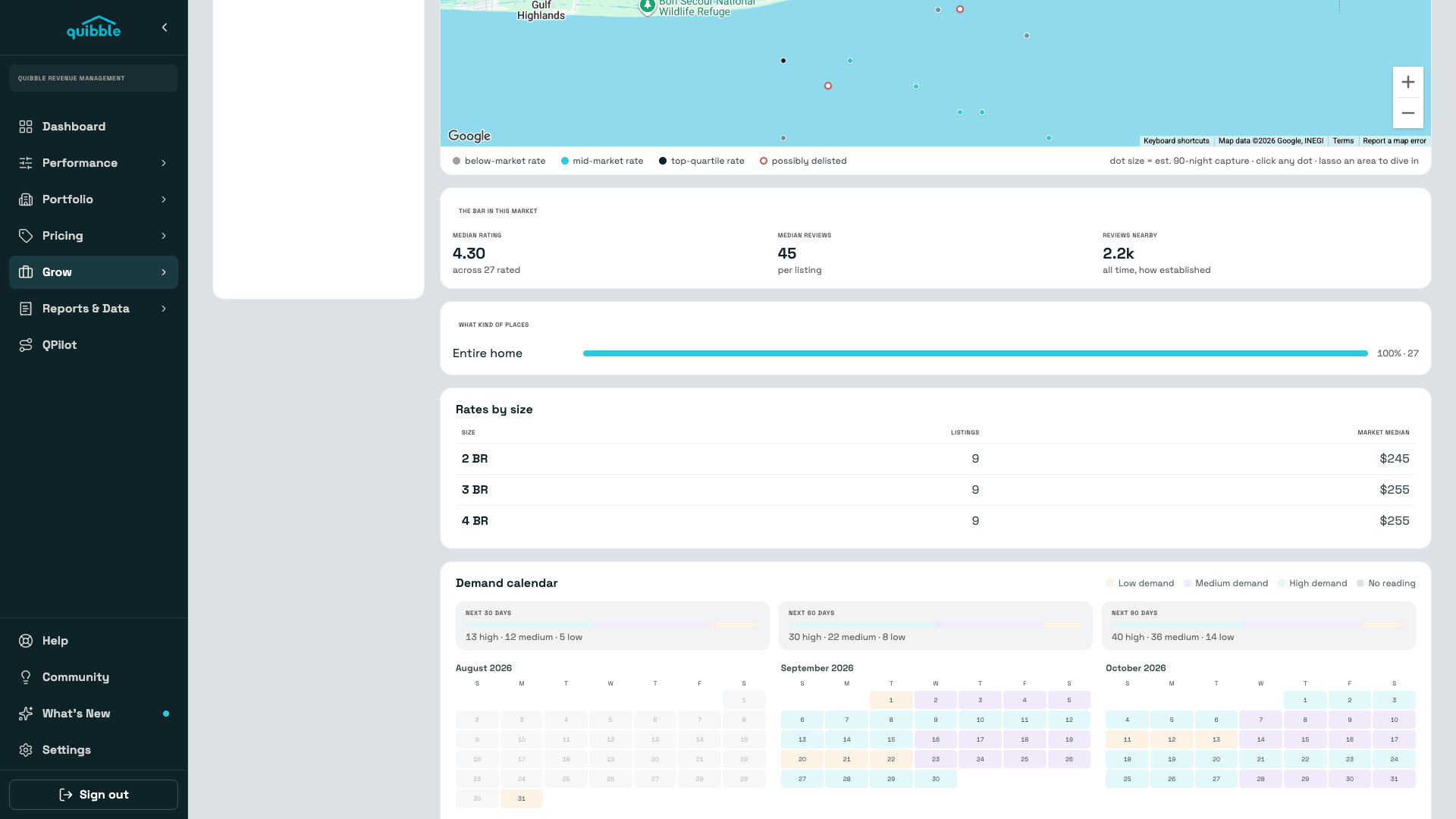Click the QPilot icon

click(x=26, y=345)
